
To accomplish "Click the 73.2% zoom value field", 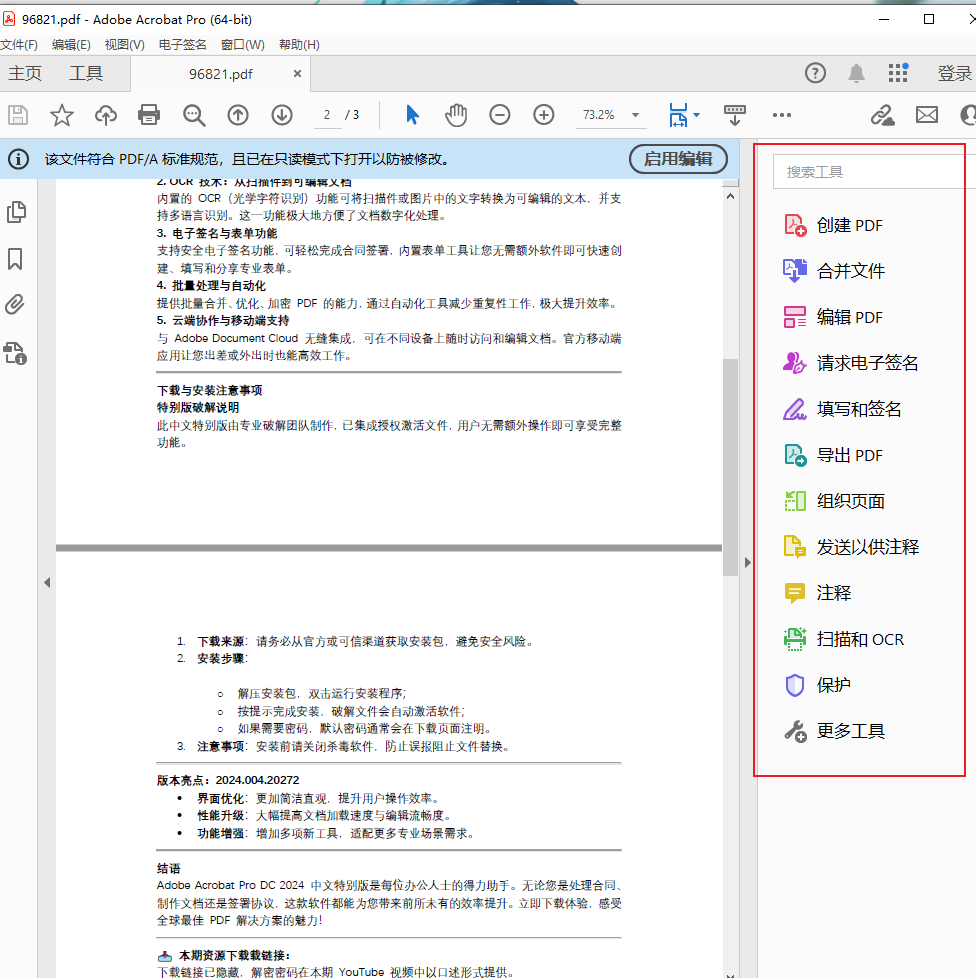I will click(x=599, y=115).
